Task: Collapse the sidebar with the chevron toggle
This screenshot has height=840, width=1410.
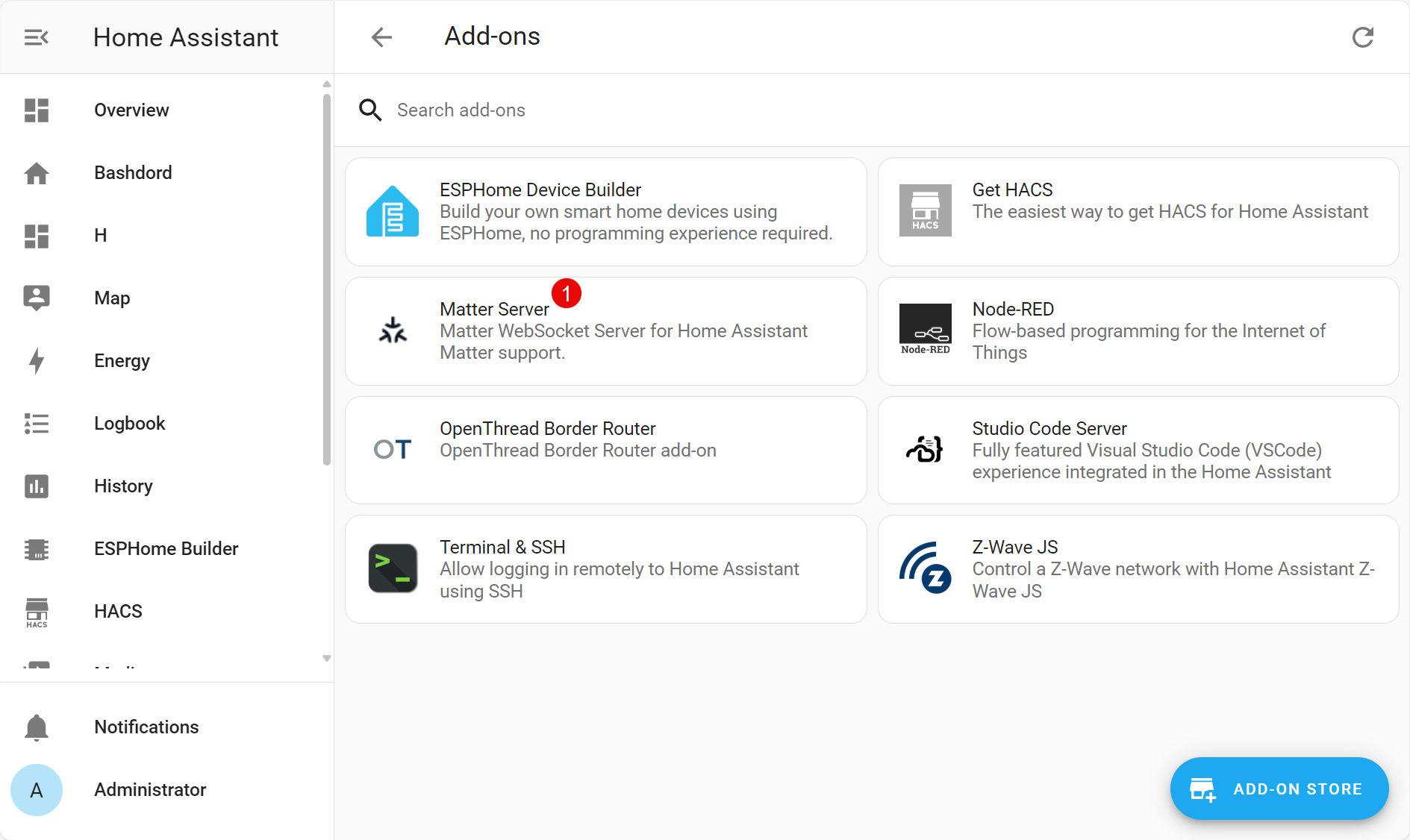Action: pyautogui.click(x=36, y=37)
